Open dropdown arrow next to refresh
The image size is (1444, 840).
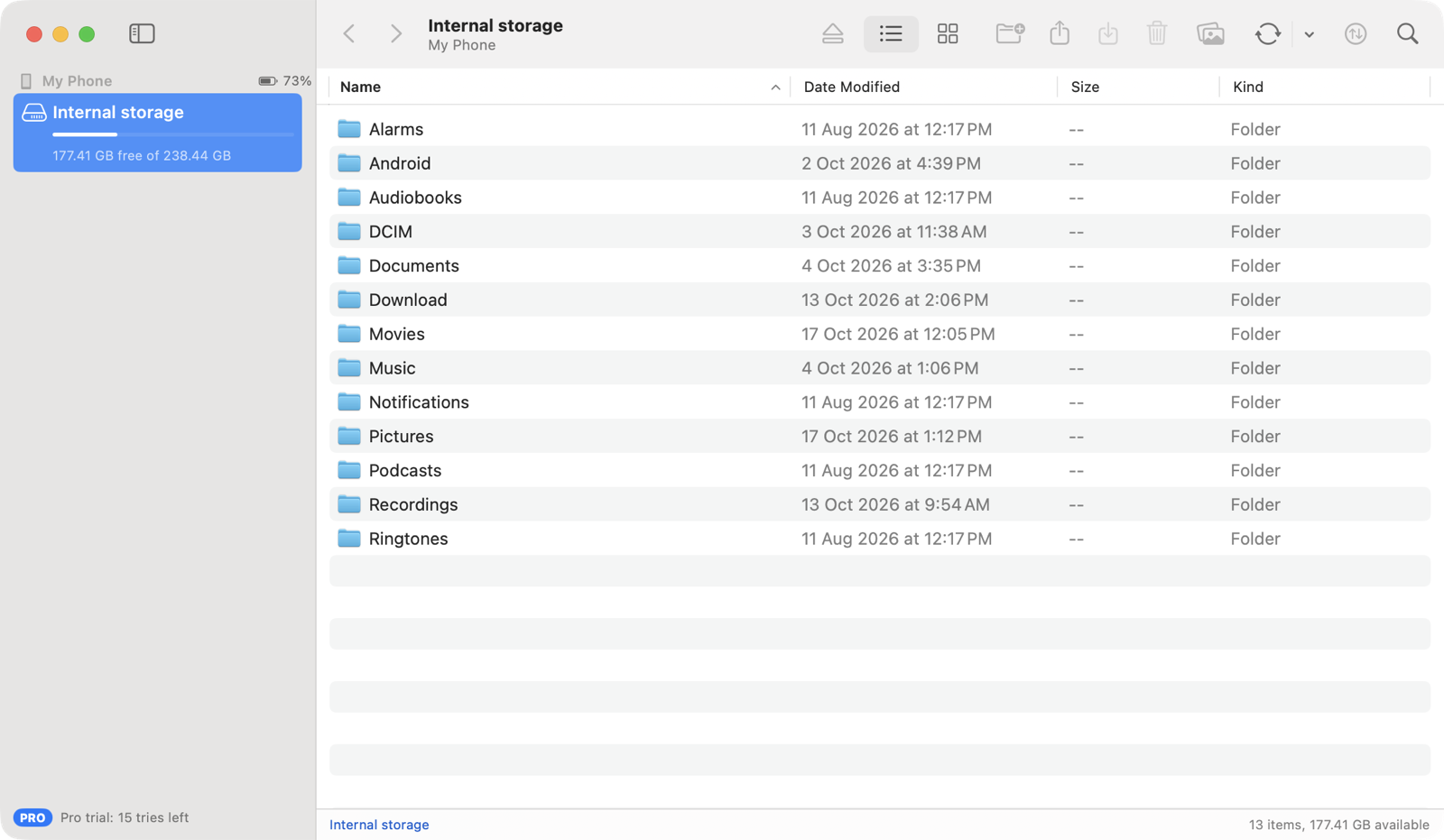coord(1309,35)
